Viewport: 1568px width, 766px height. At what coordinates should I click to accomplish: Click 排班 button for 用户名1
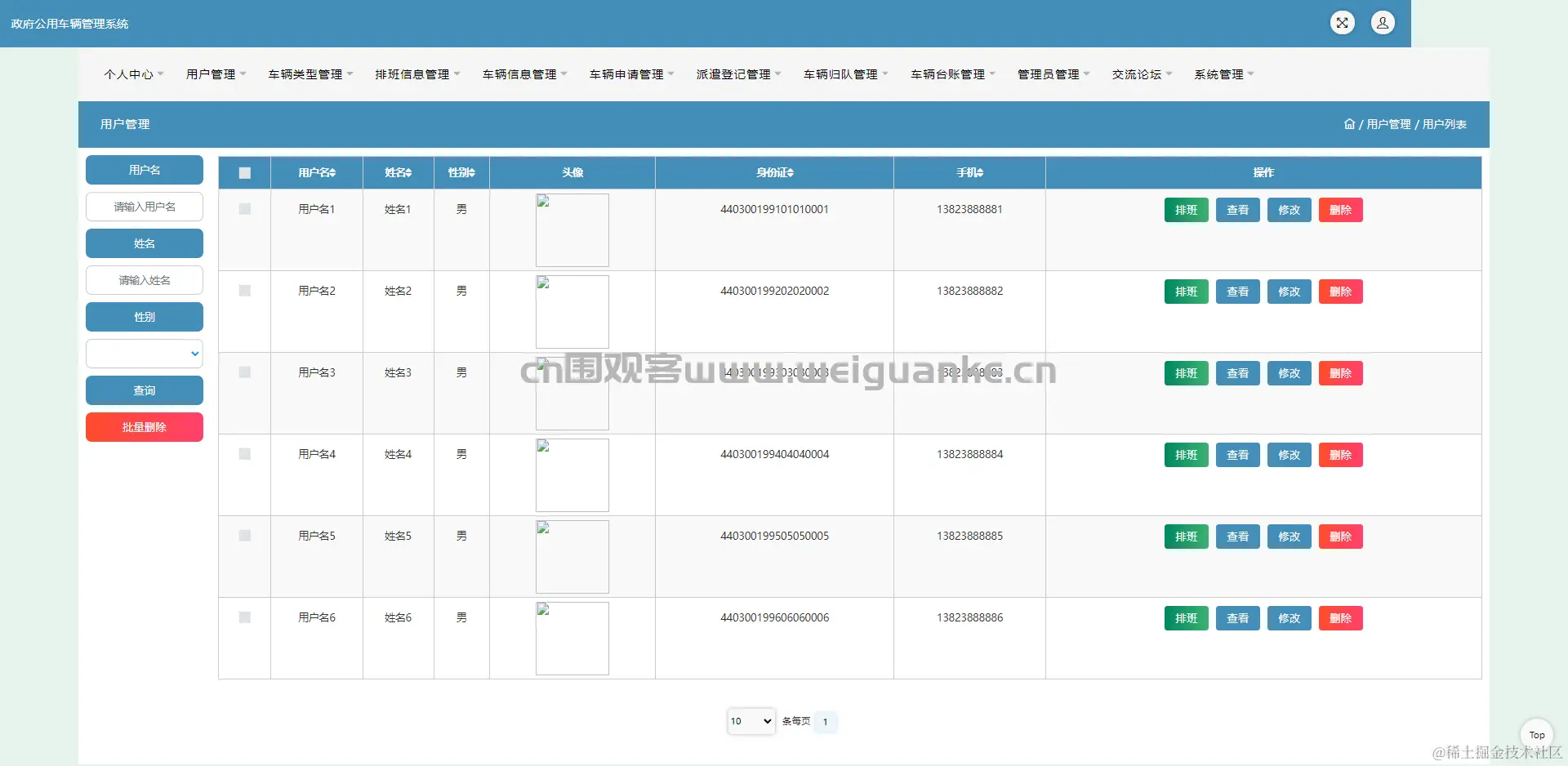(x=1186, y=210)
